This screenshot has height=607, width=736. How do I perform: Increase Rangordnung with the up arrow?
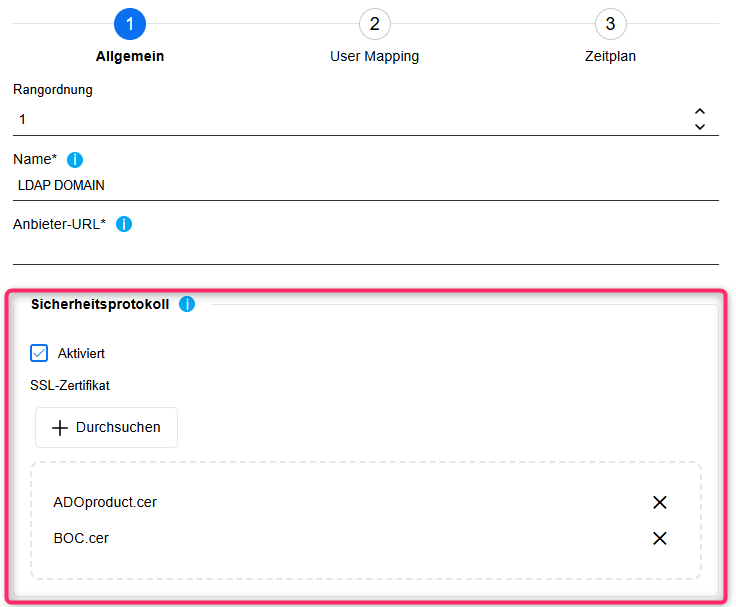click(x=700, y=112)
